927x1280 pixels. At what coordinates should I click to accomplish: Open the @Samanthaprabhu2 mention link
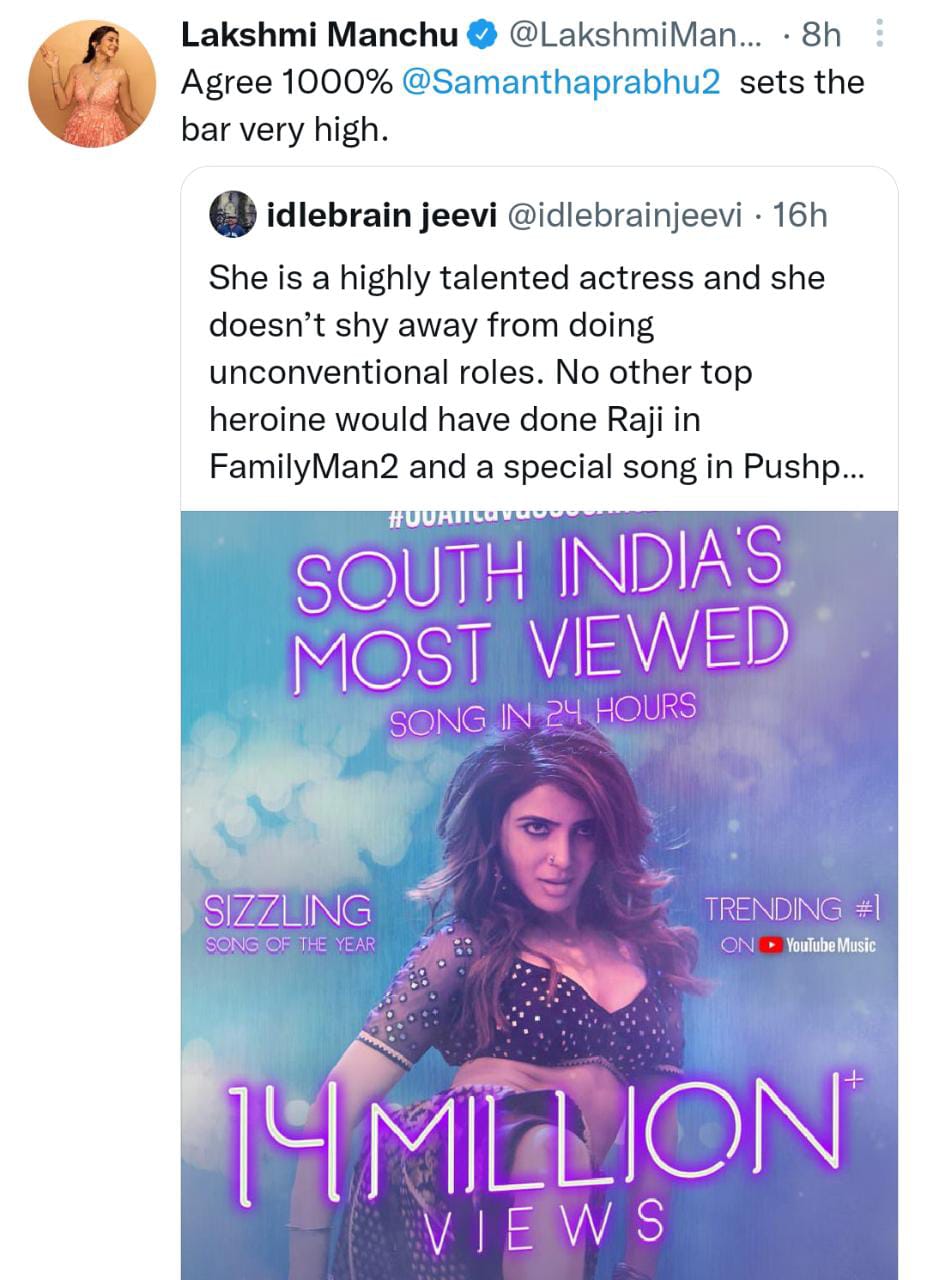click(x=561, y=83)
